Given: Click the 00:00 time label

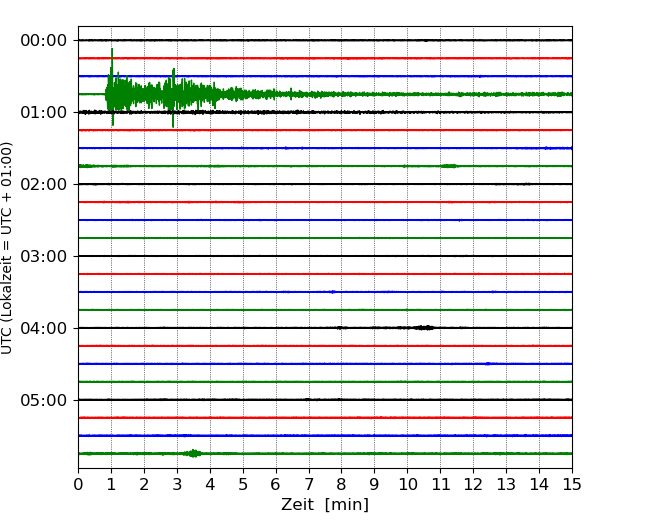Looking at the screenshot, I should (x=43, y=40).
